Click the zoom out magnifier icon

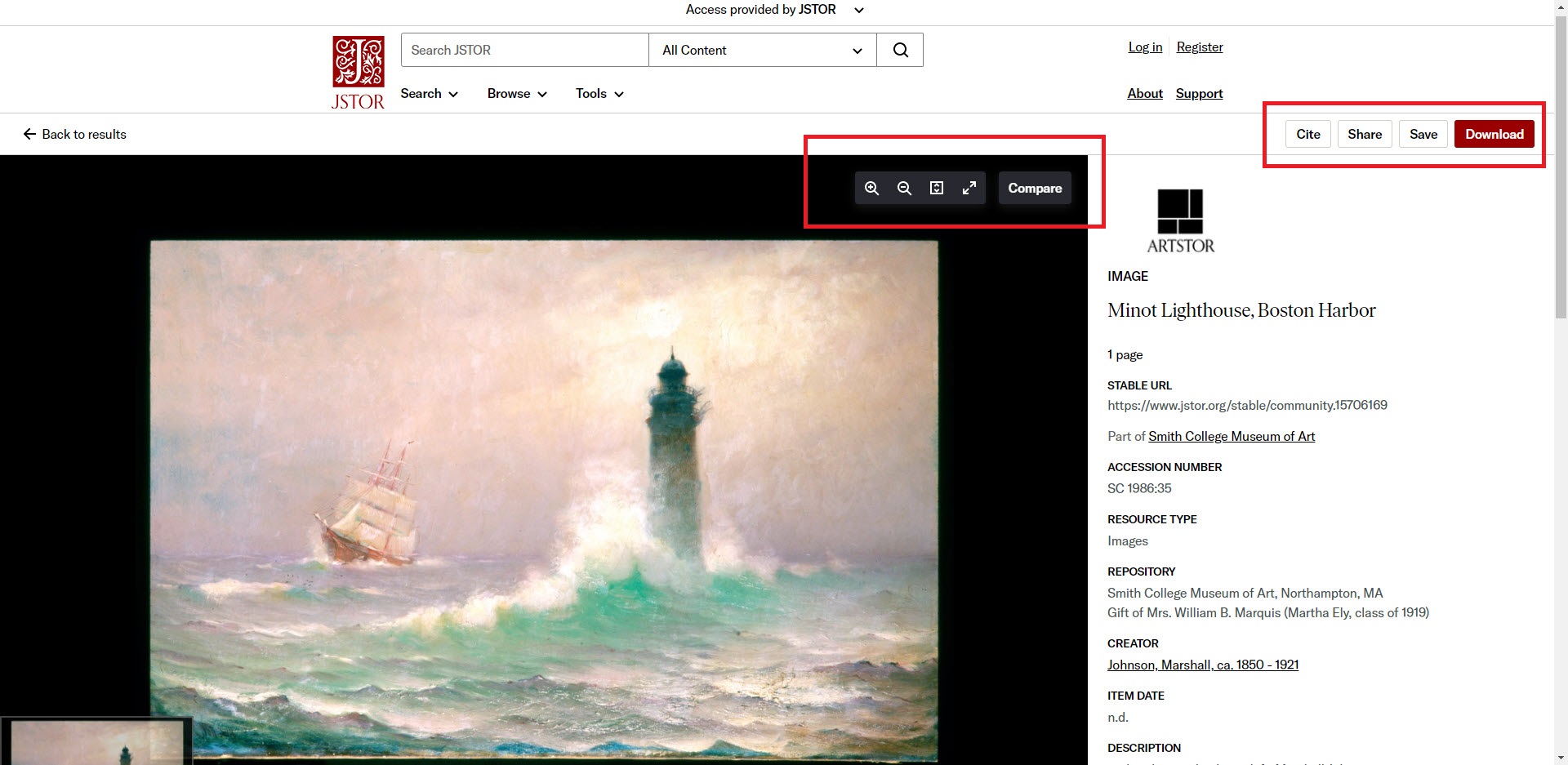904,188
